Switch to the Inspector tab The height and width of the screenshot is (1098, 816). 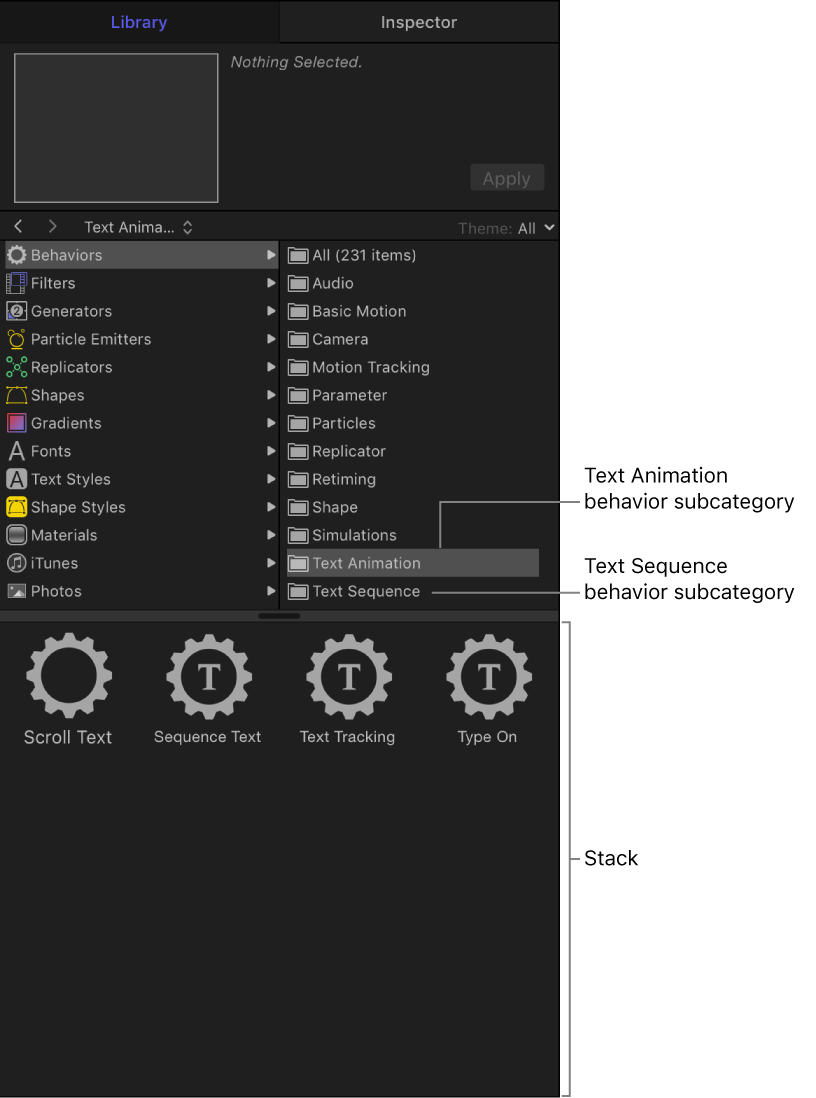(418, 22)
